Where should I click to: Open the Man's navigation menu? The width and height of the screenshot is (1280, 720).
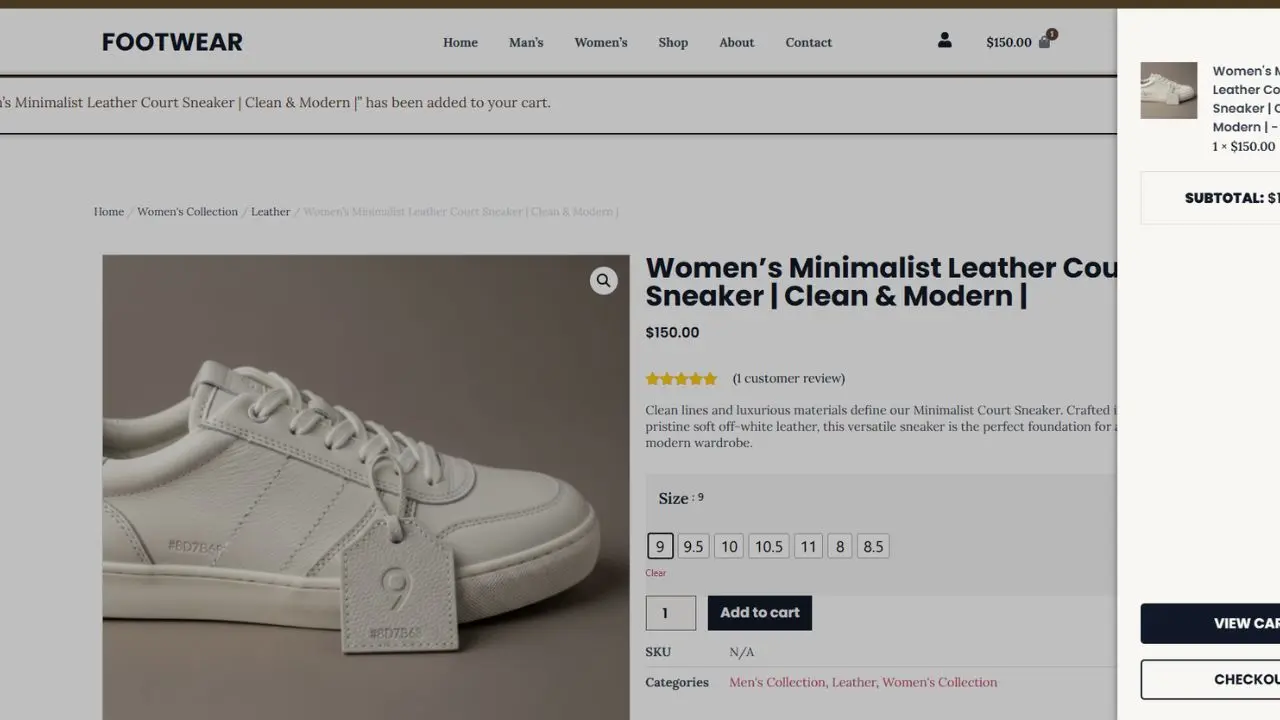tap(526, 42)
